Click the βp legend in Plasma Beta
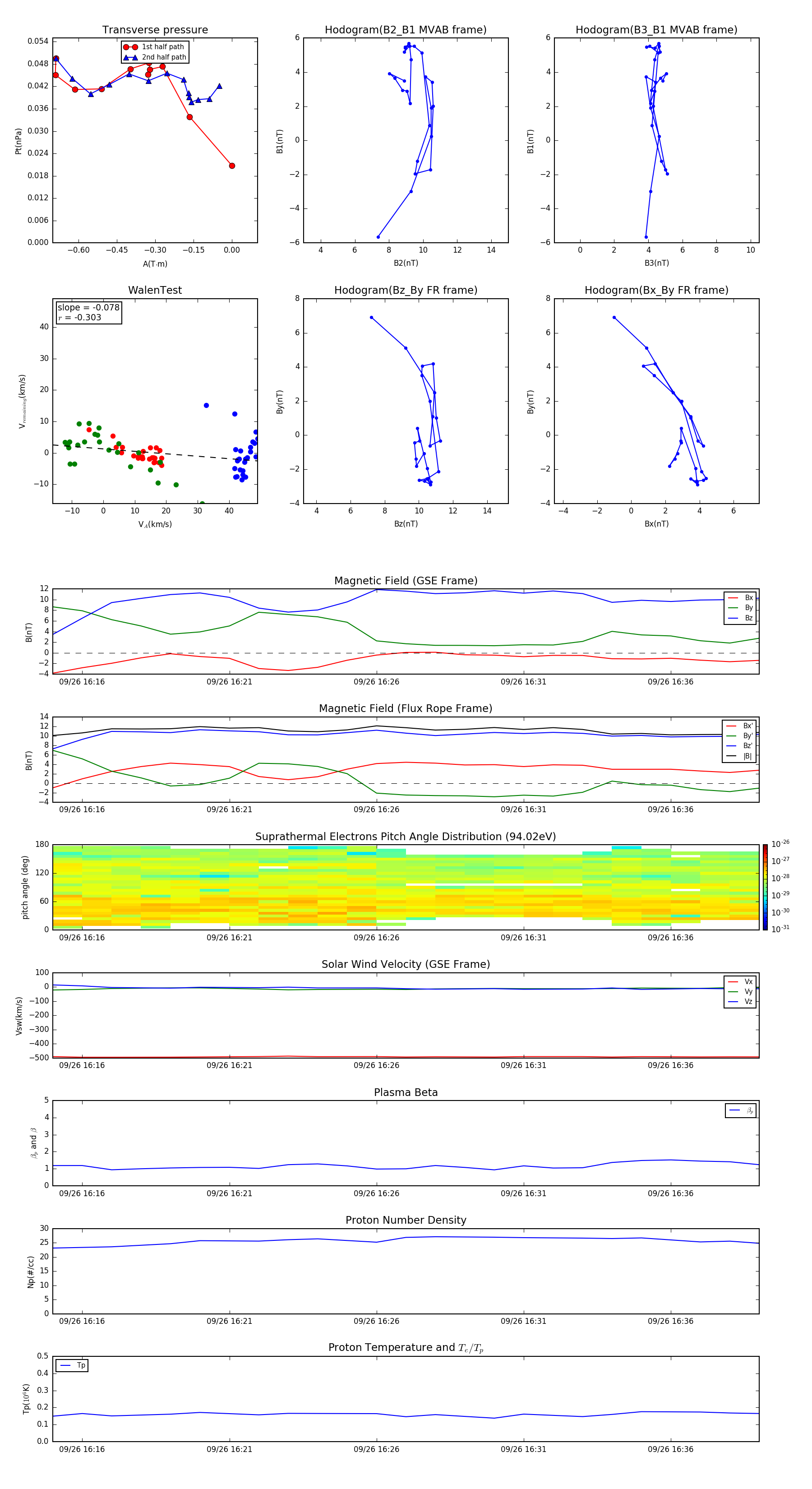The width and height of the screenshot is (812, 1489). click(741, 1110)
